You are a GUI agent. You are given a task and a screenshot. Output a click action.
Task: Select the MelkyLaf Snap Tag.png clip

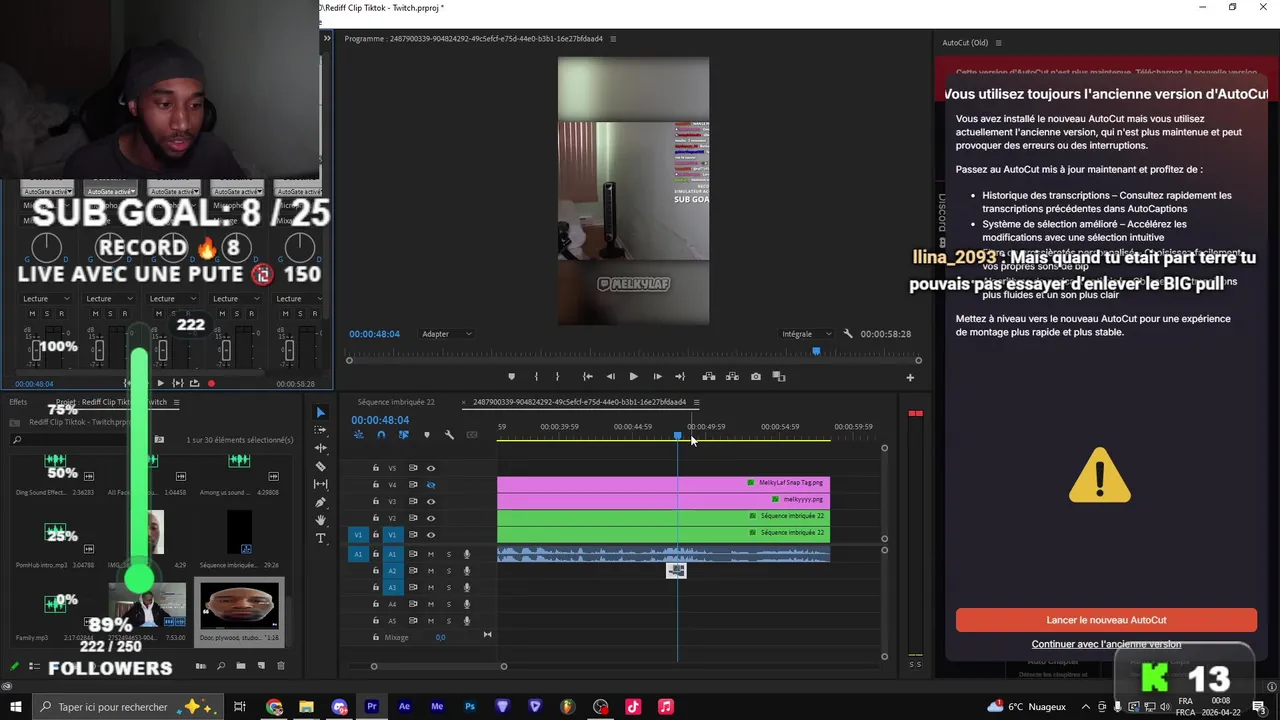[663, 483]
